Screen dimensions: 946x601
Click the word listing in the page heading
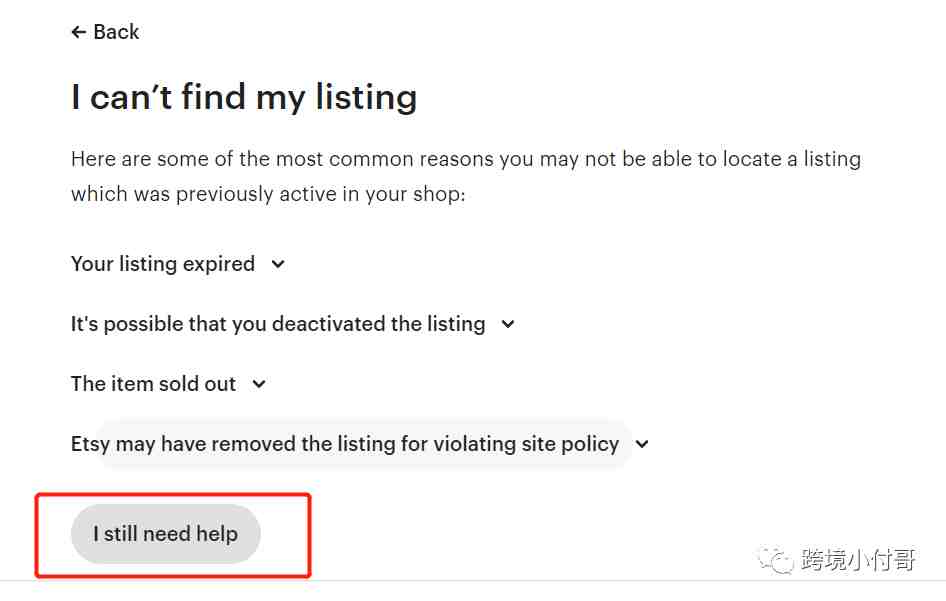point(367,97)
